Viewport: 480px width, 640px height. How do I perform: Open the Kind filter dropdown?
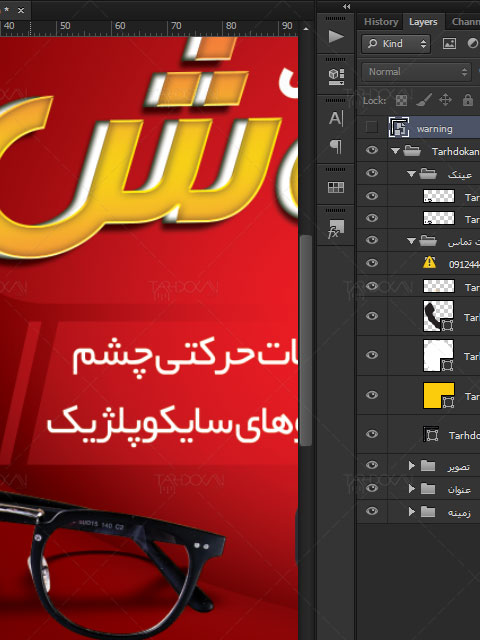point(396,44)
